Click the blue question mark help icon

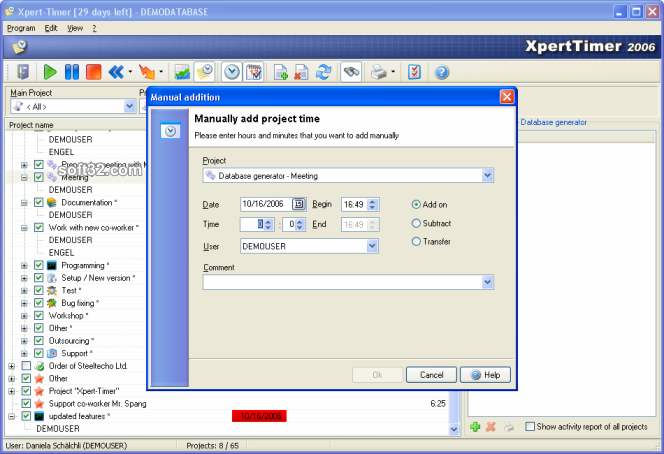[x=441, y=72]
